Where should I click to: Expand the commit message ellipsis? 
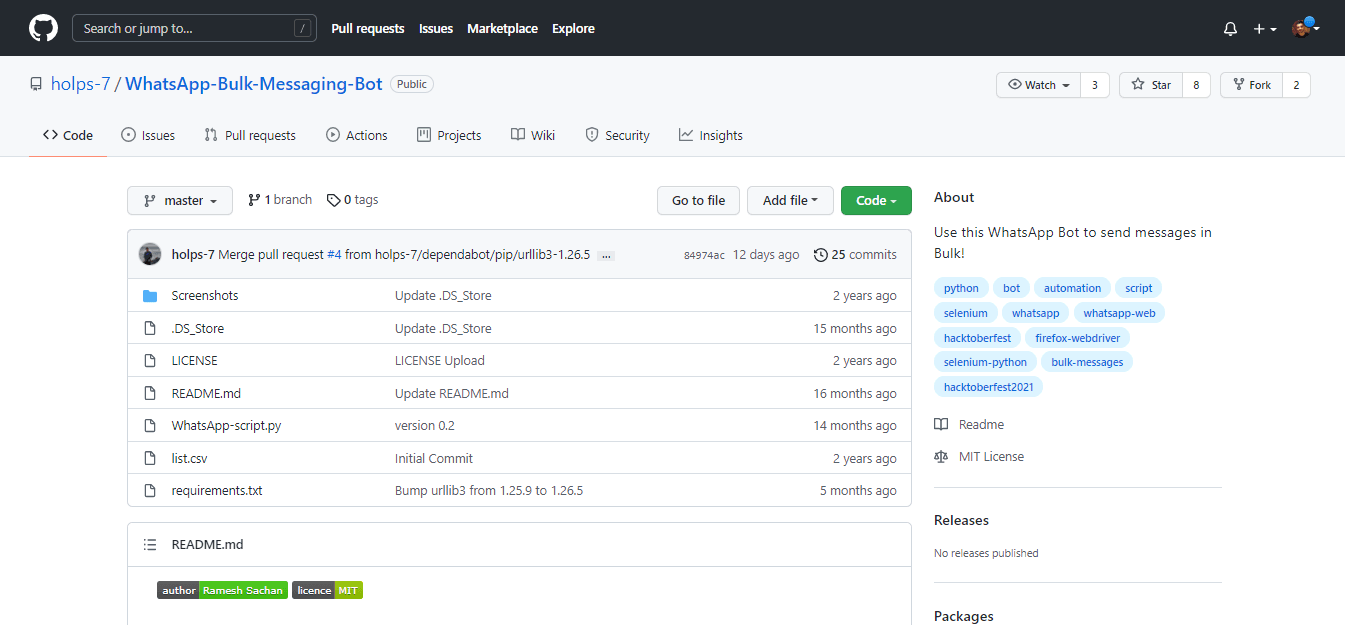tap(605, 256)
